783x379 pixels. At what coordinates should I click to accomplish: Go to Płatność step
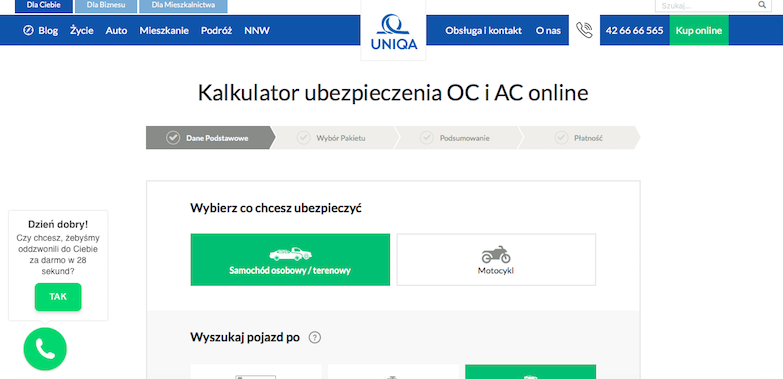click(579, 138)
